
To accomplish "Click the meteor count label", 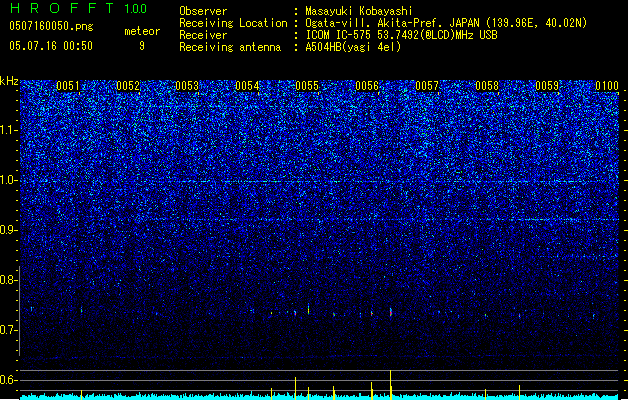I will click(142, 31).
